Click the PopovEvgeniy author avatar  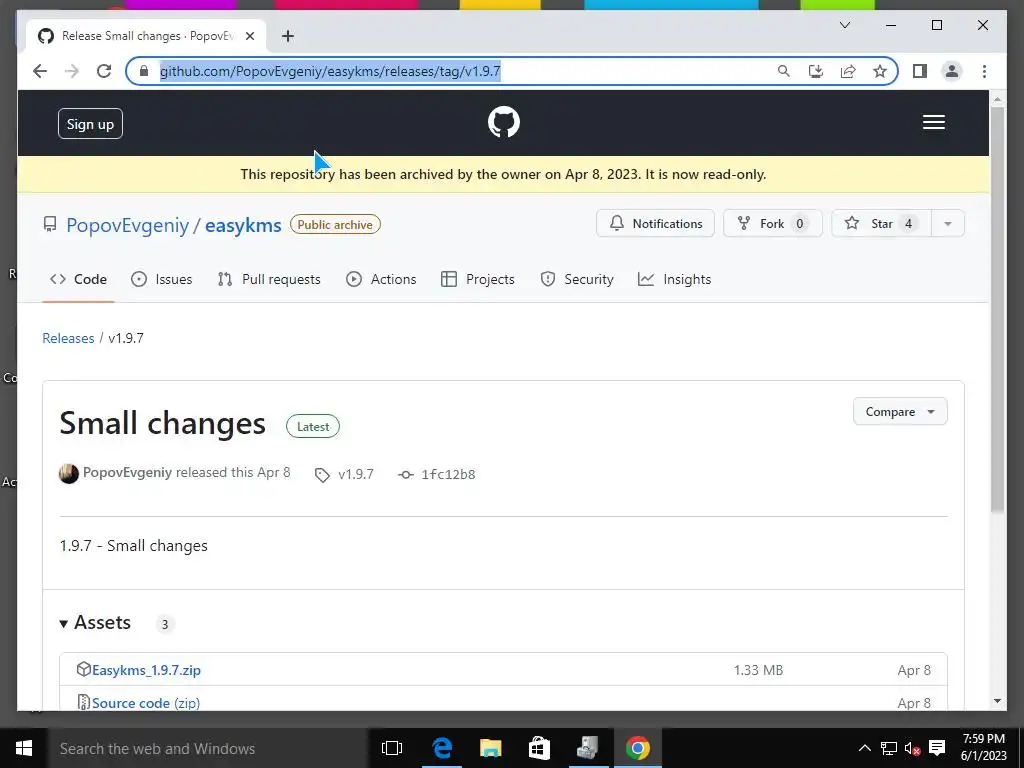69,473
